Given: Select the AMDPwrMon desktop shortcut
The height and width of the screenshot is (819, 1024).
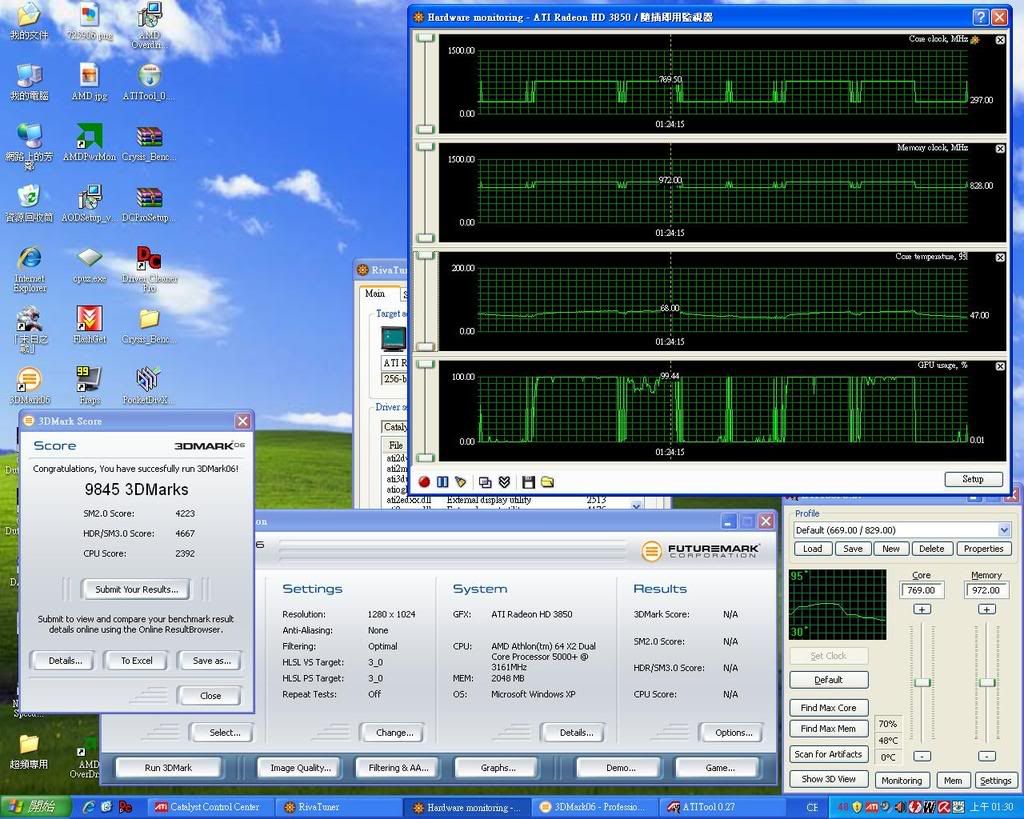Looking at the screenshot, I should coord(89,142).
